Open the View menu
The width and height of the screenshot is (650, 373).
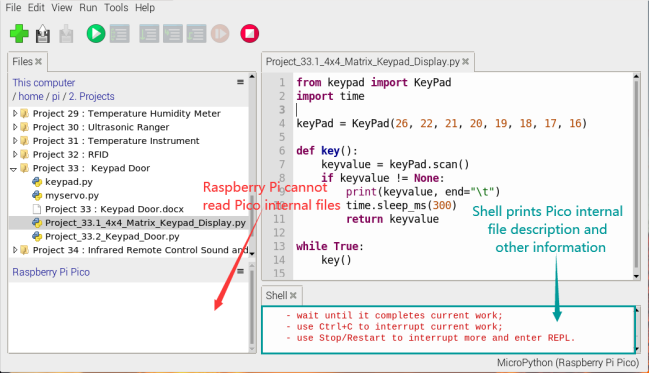click(x=62, y=7)
